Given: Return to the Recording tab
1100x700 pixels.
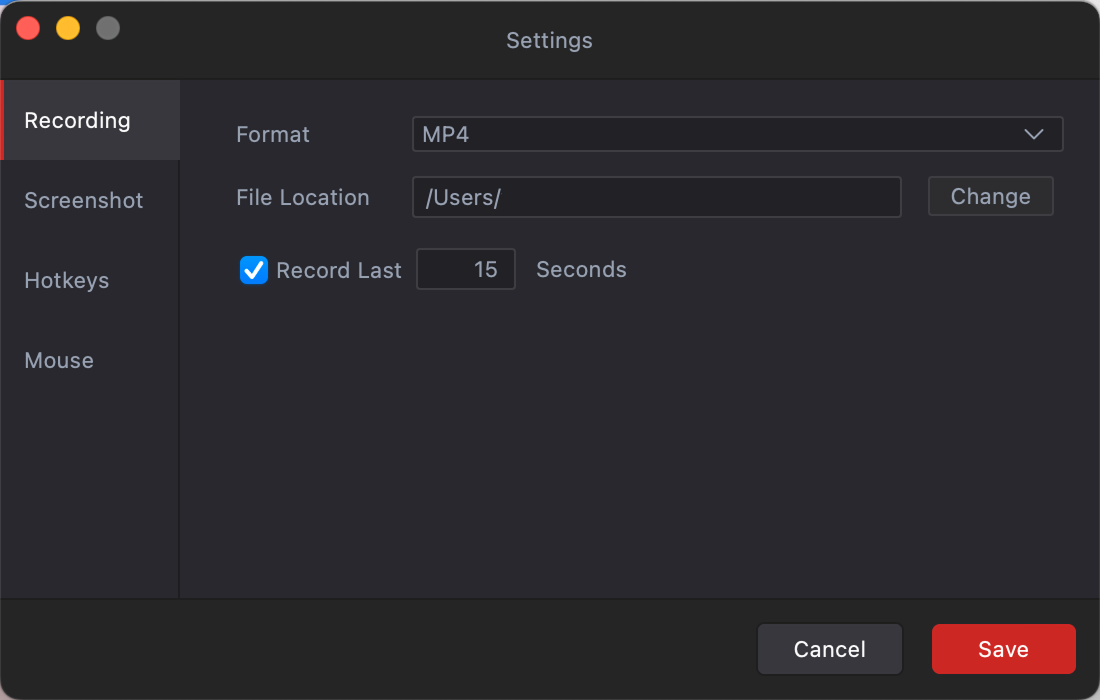Looking at the screenshot, I should (x=77, y=120).
